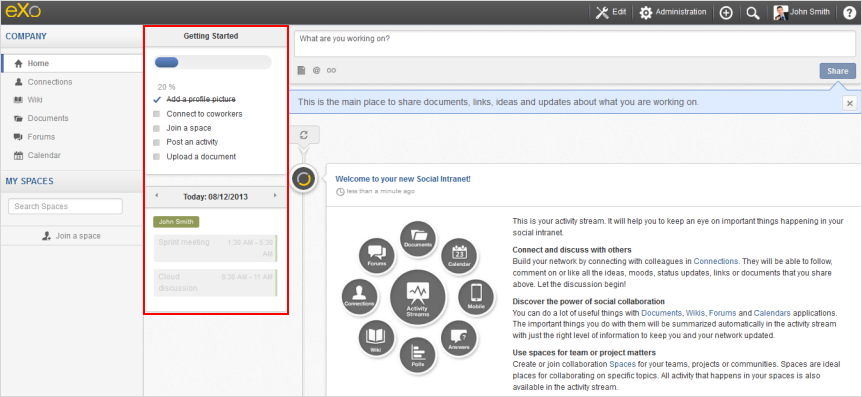This screenshot has height=397, width=862.
Task: Click Join a space in left sidebar
Action: pyautogui.click(x=72, y=236)
